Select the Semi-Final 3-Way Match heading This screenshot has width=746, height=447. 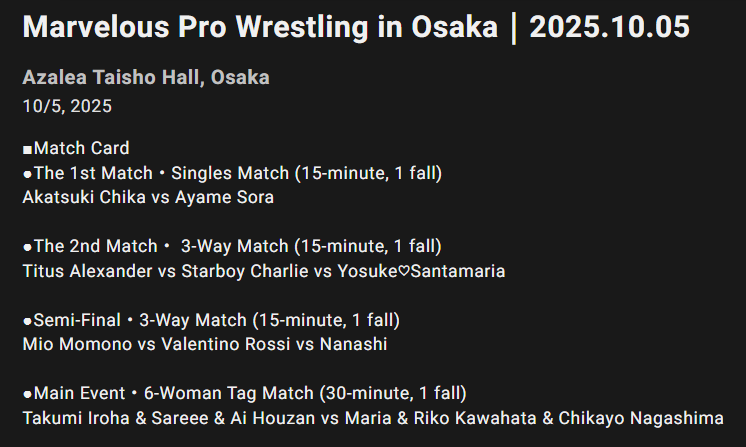[211, 320]
